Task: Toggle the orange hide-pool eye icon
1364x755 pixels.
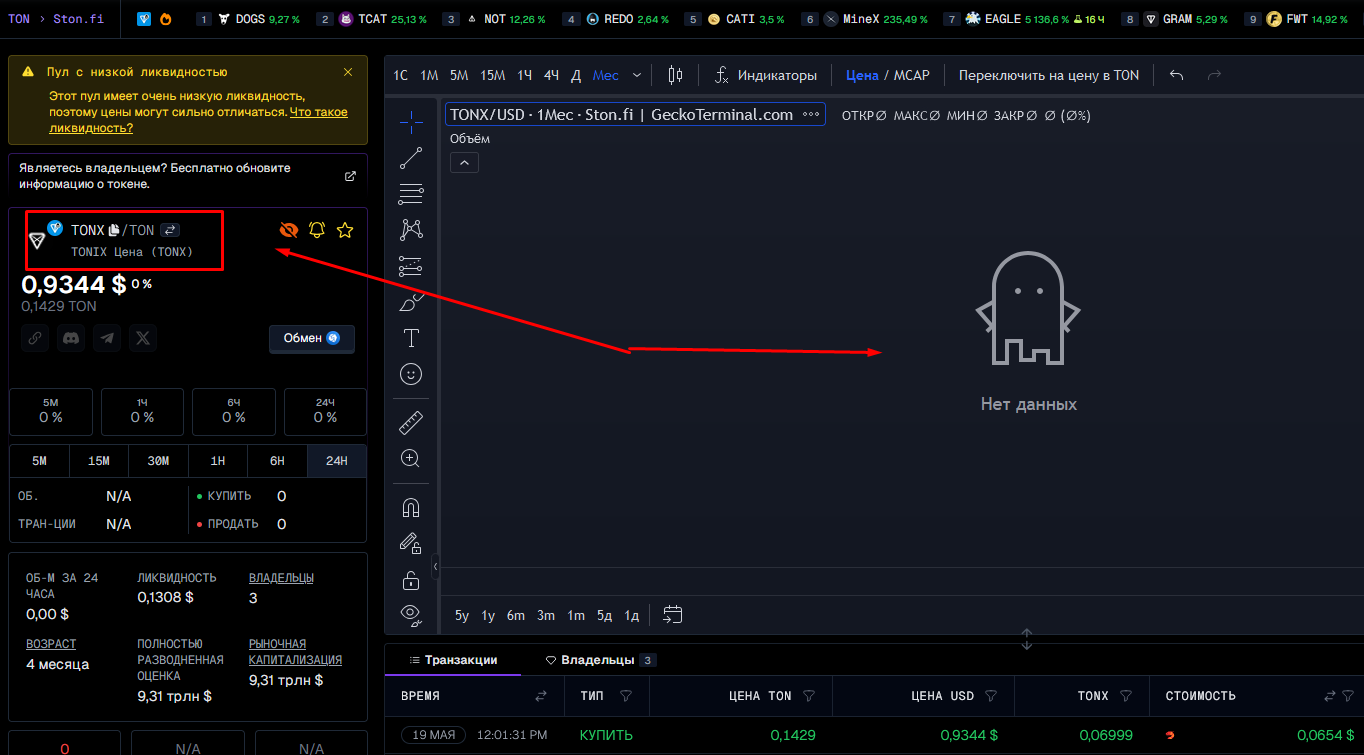Action: click(x=289, y=231)
